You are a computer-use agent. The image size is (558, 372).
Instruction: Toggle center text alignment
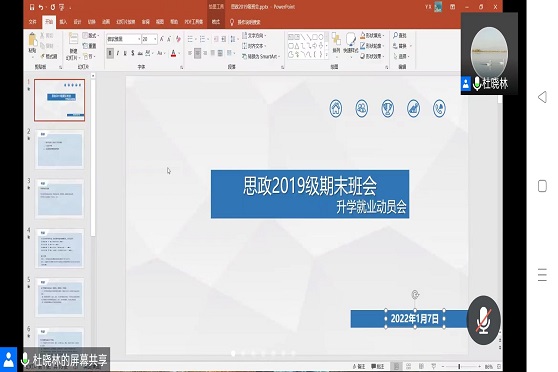coord(197,53)
